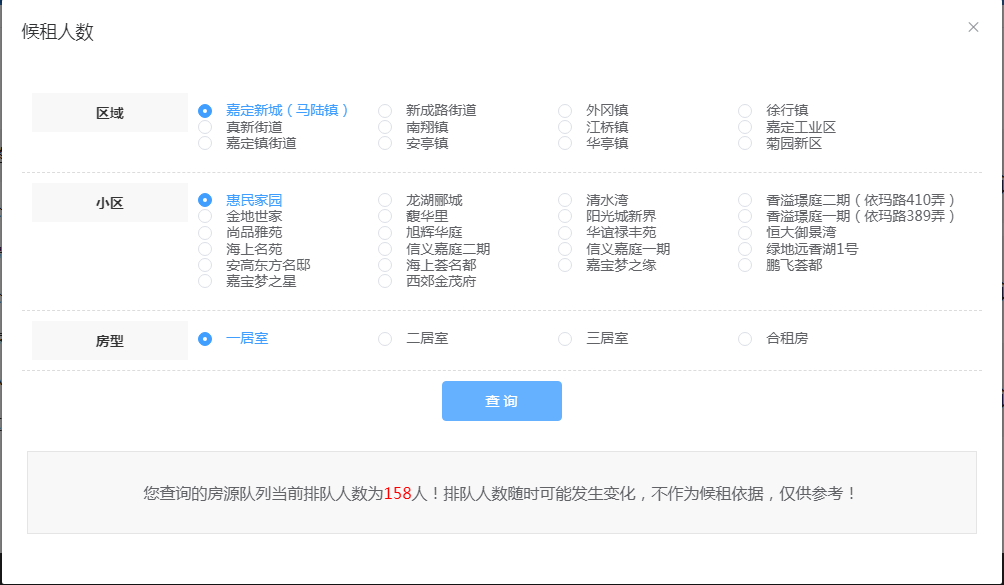This screenshot has width=1004, height=585.
Task: Select 龙湖郦城 community option
Action: [x=385, y=200]
